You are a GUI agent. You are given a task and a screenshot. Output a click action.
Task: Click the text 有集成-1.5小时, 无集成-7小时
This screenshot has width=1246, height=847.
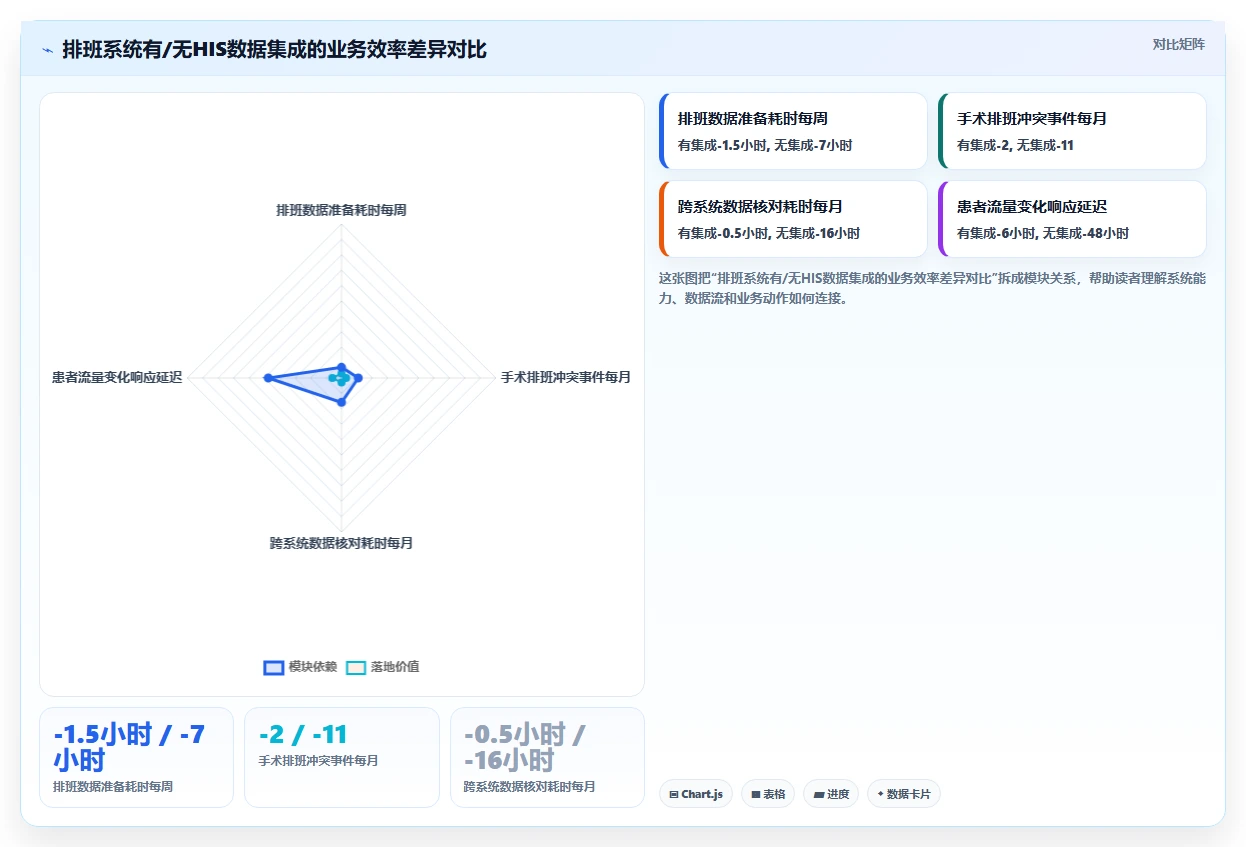[x=765, y=145]
